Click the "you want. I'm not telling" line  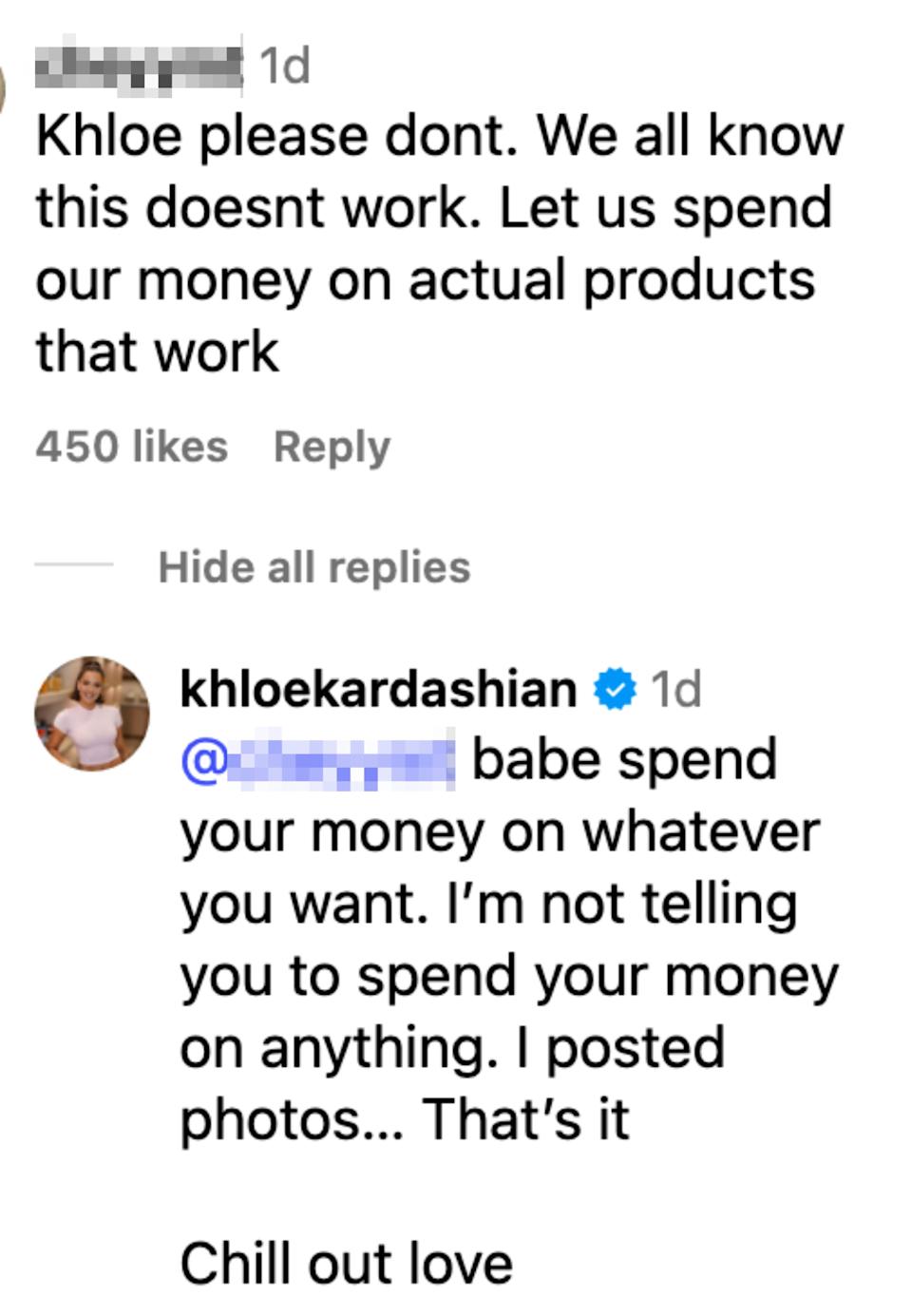point(488,904)
